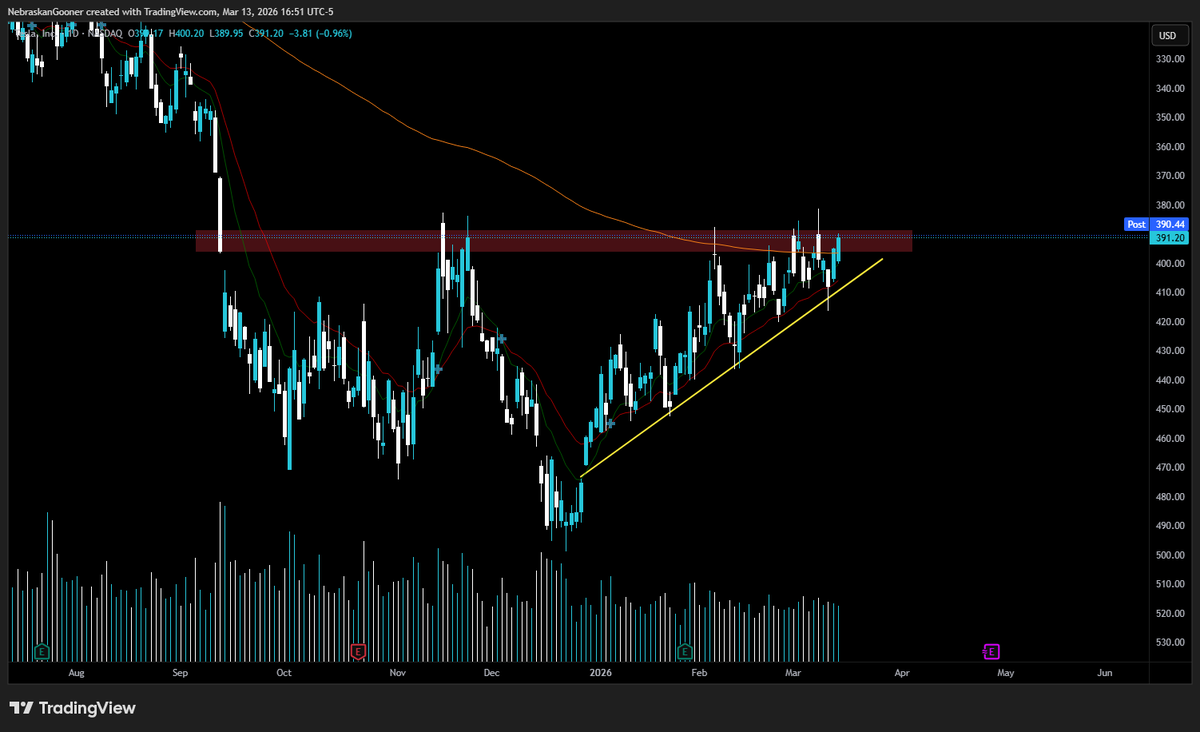Click the purple upcoming earnings marker before May
Image resolution: width=1200 pixels, height=732 pixels.
(991, 652)
